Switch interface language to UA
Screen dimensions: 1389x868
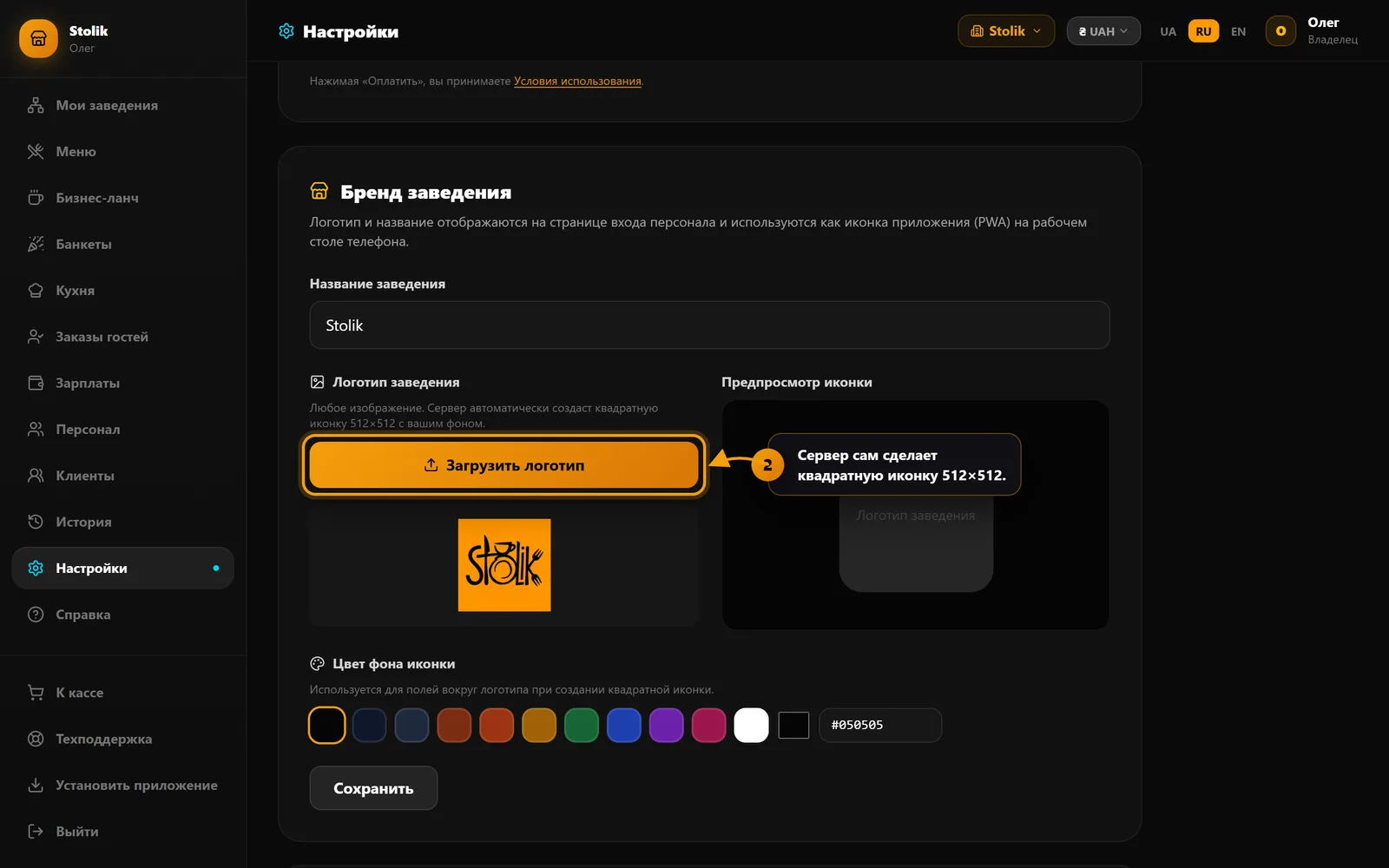pyautogui.click(x=1168, y=31)
